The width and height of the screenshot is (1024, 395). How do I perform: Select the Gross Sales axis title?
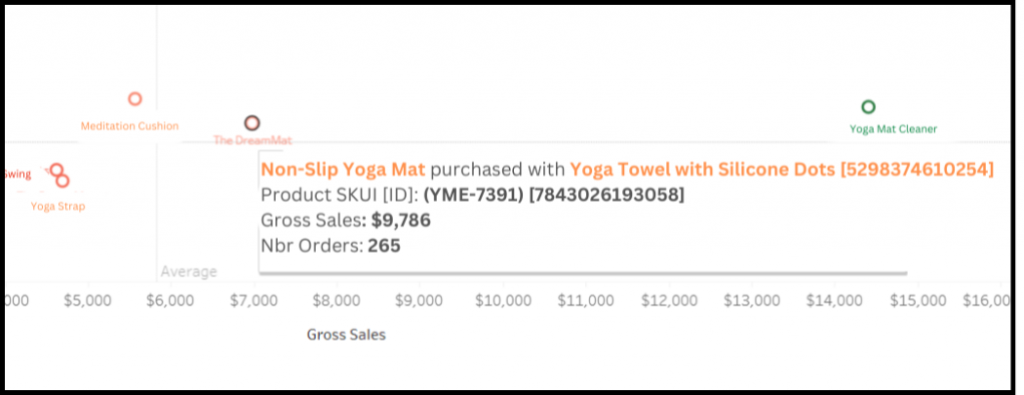pyautogui.click(x=346, y=335)
